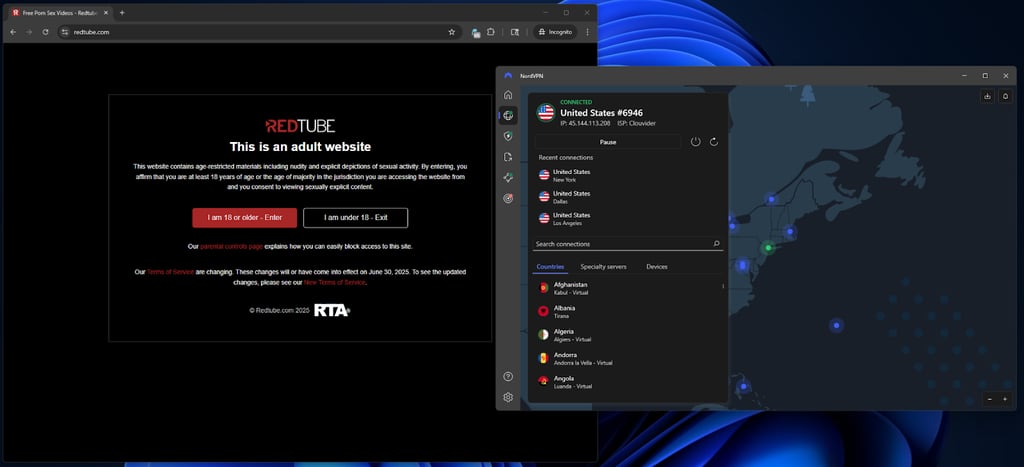Connect to recent United States Dallas
Image resolution: width=1024 pixels, height=467 pixels.
point(627,197)
